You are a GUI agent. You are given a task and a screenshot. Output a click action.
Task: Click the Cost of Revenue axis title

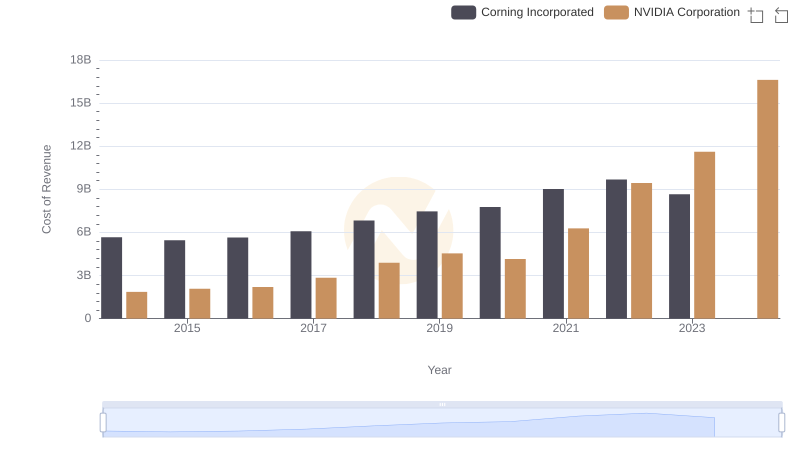tap(47, 189)
